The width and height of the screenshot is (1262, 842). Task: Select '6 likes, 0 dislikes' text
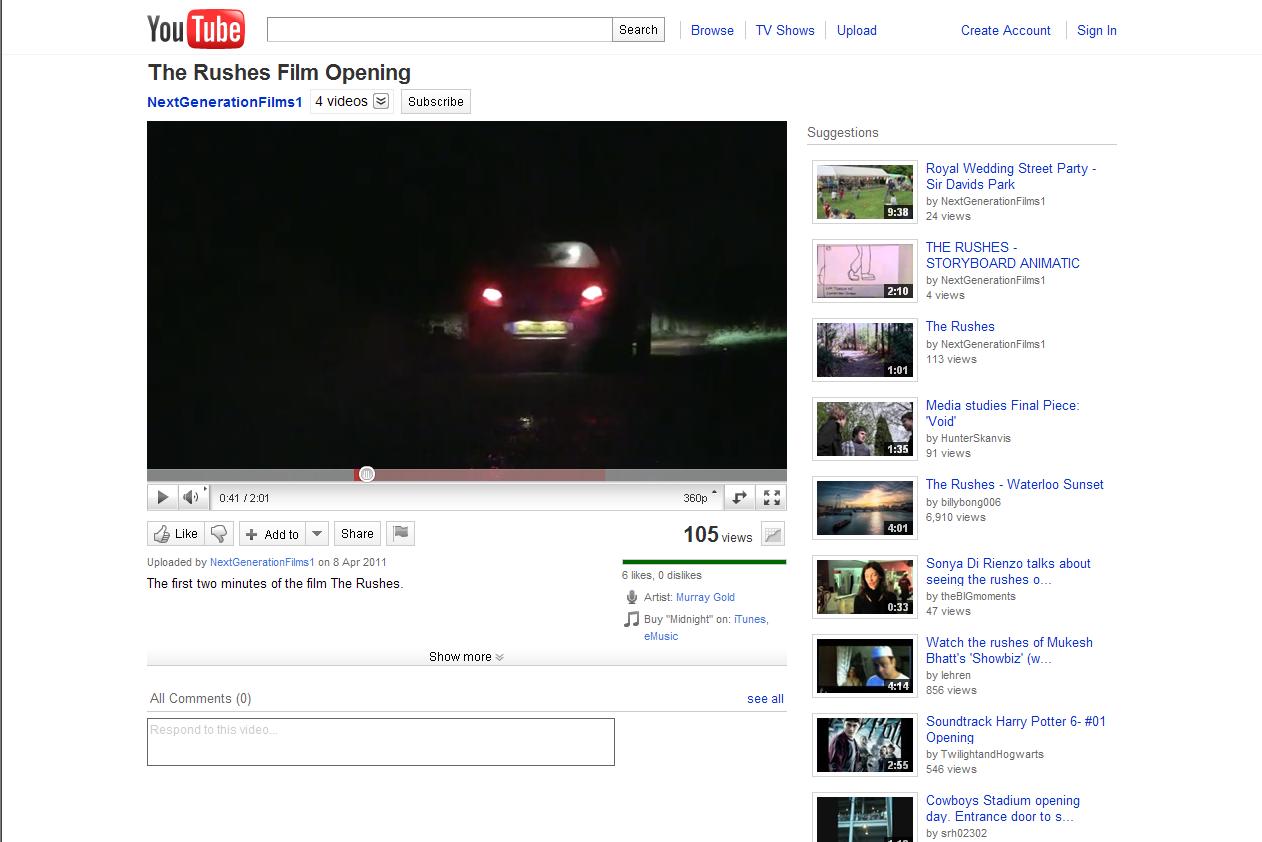click(x=662, y=575)
